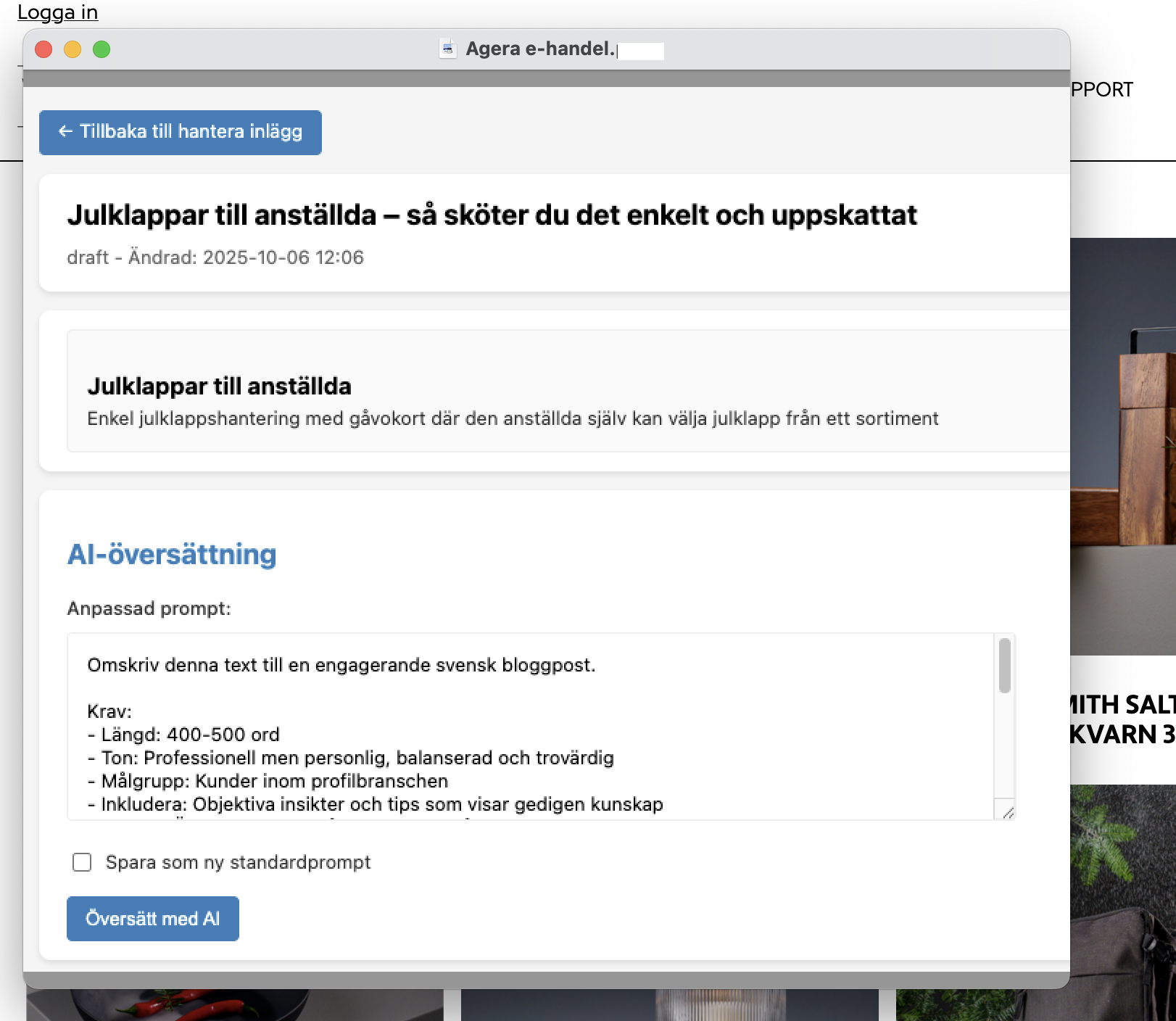Viewport: 1176px width, 1021px height.
Task: Click the document icon in the title bar
Action: [448, 49]
